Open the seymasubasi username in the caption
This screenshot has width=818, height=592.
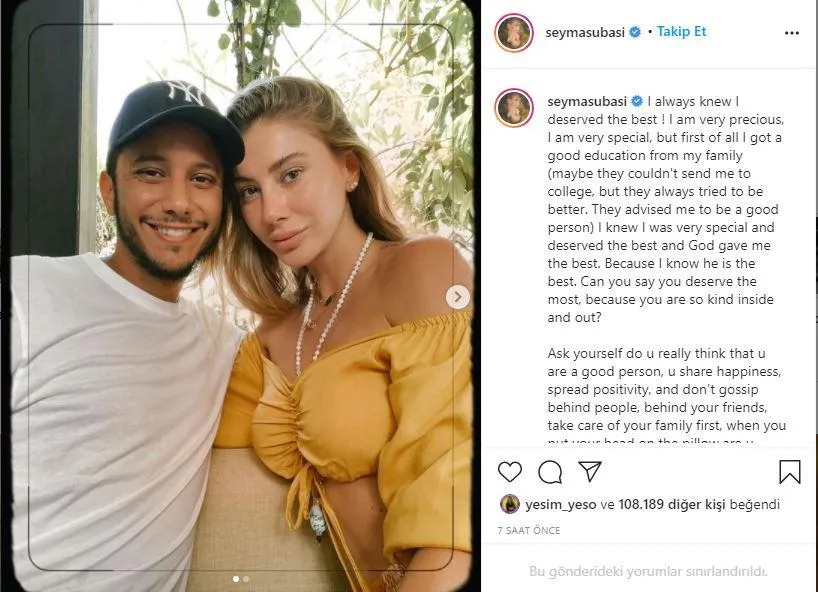587,101
